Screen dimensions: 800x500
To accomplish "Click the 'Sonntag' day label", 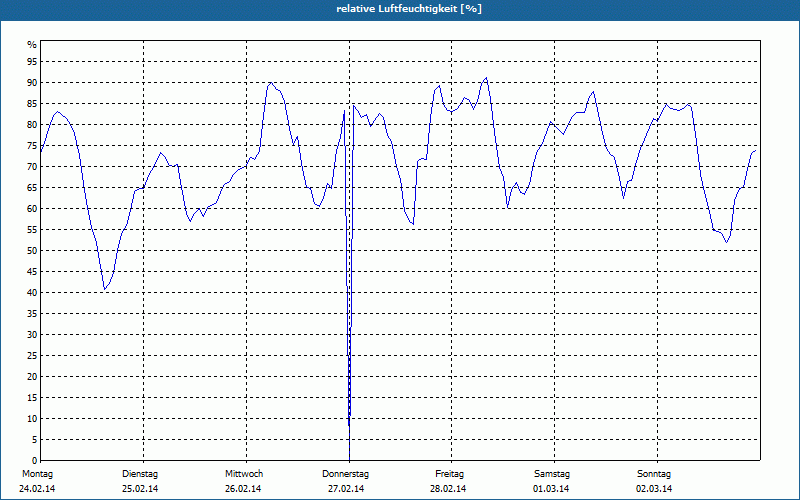I will (x=654, y=474).
